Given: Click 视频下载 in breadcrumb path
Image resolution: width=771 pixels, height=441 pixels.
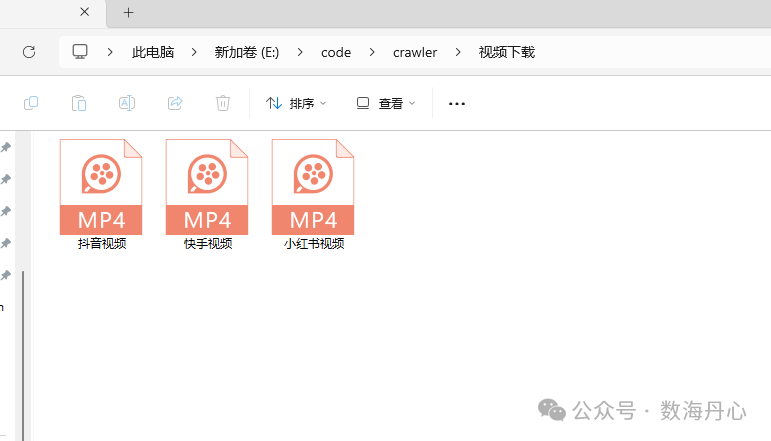Looking at the screenshot, I should (x=507, y=52).
